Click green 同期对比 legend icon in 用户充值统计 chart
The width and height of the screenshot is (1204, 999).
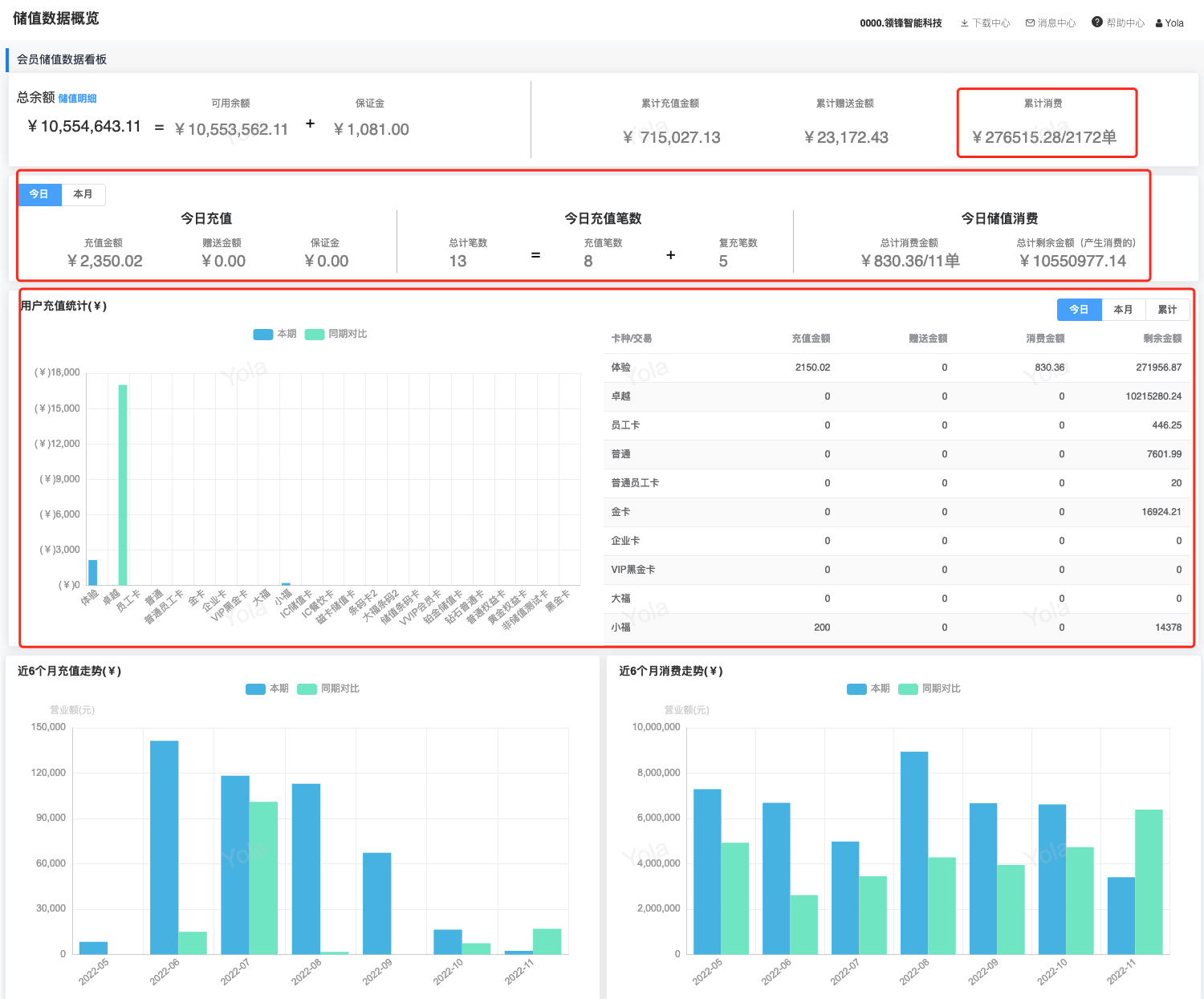click(315, 335)
